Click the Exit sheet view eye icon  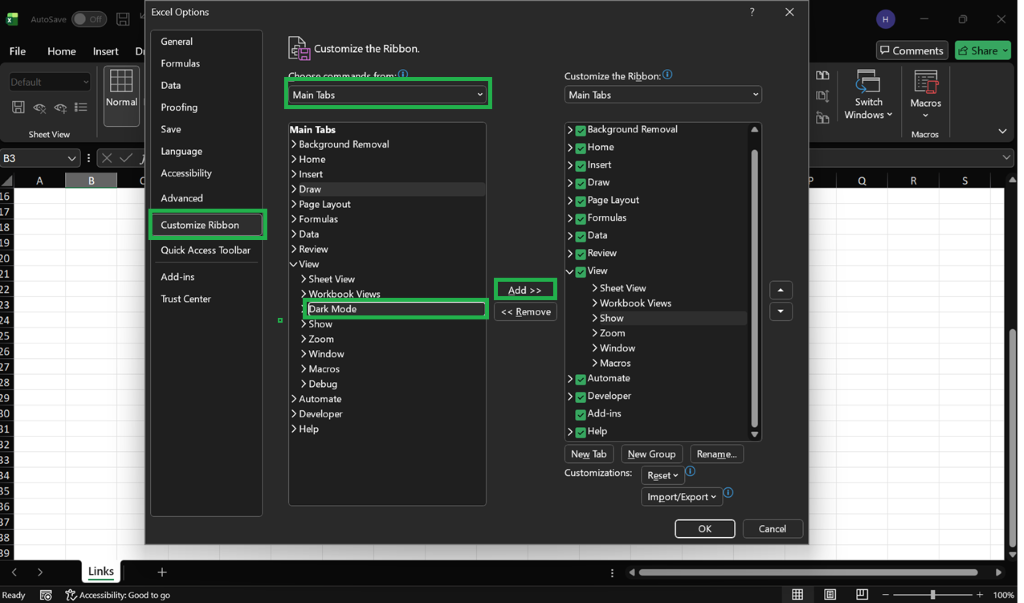pyautogui.click(x=39, y=107)
